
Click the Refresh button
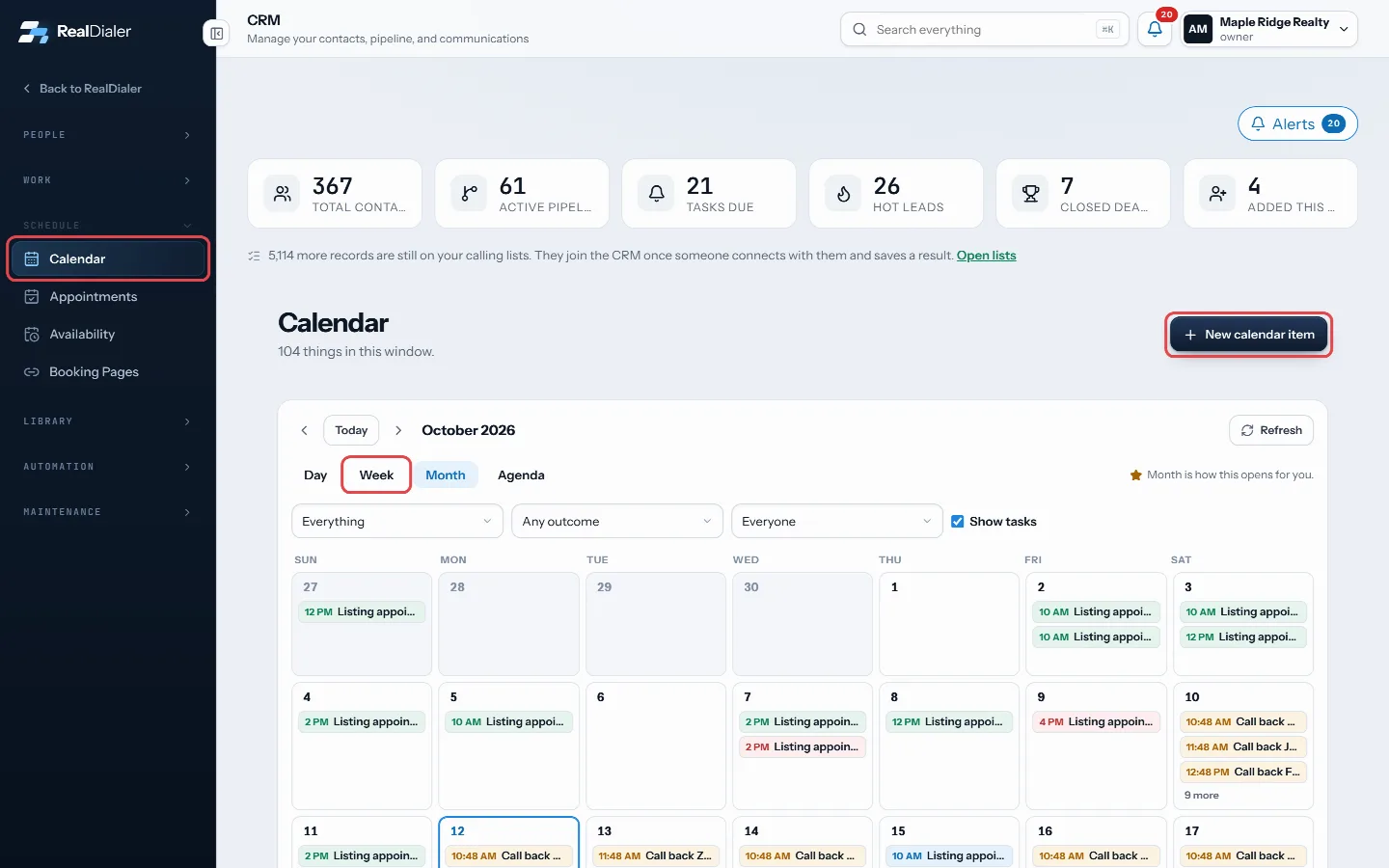click(1271, 430)
